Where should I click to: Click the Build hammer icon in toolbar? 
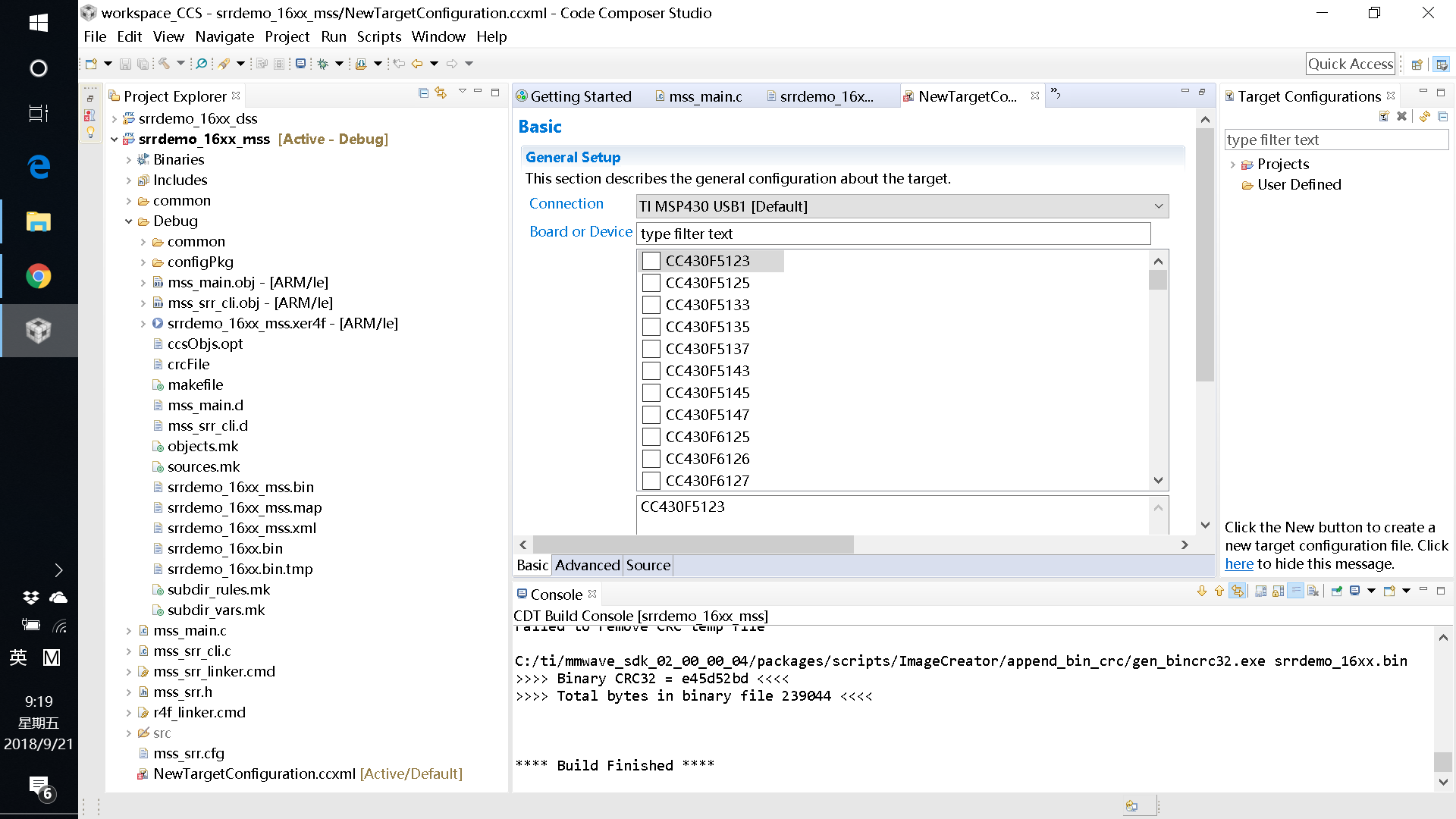click(x=164, y=64)
